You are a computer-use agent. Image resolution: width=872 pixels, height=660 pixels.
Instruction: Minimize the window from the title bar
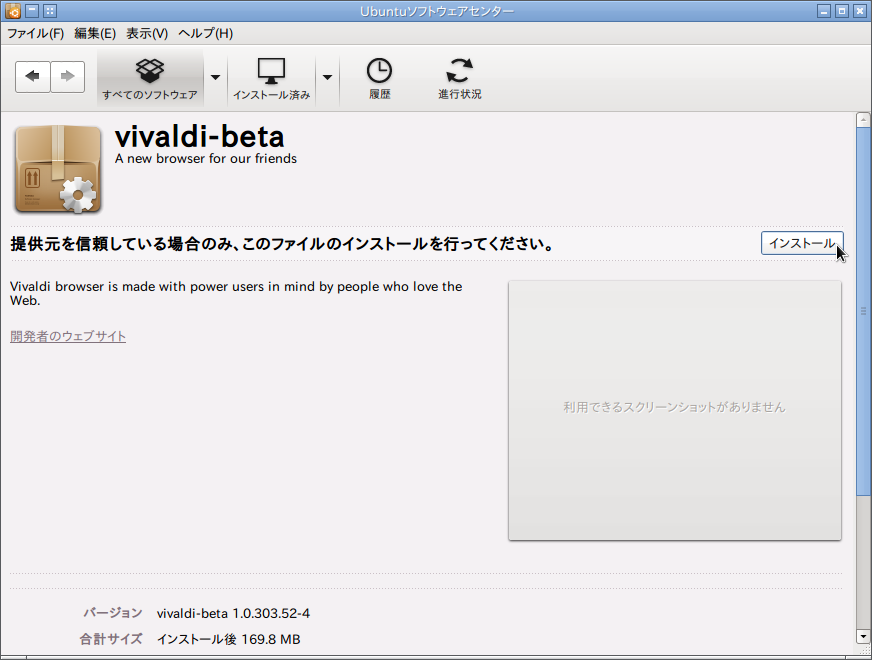point(824,11)
